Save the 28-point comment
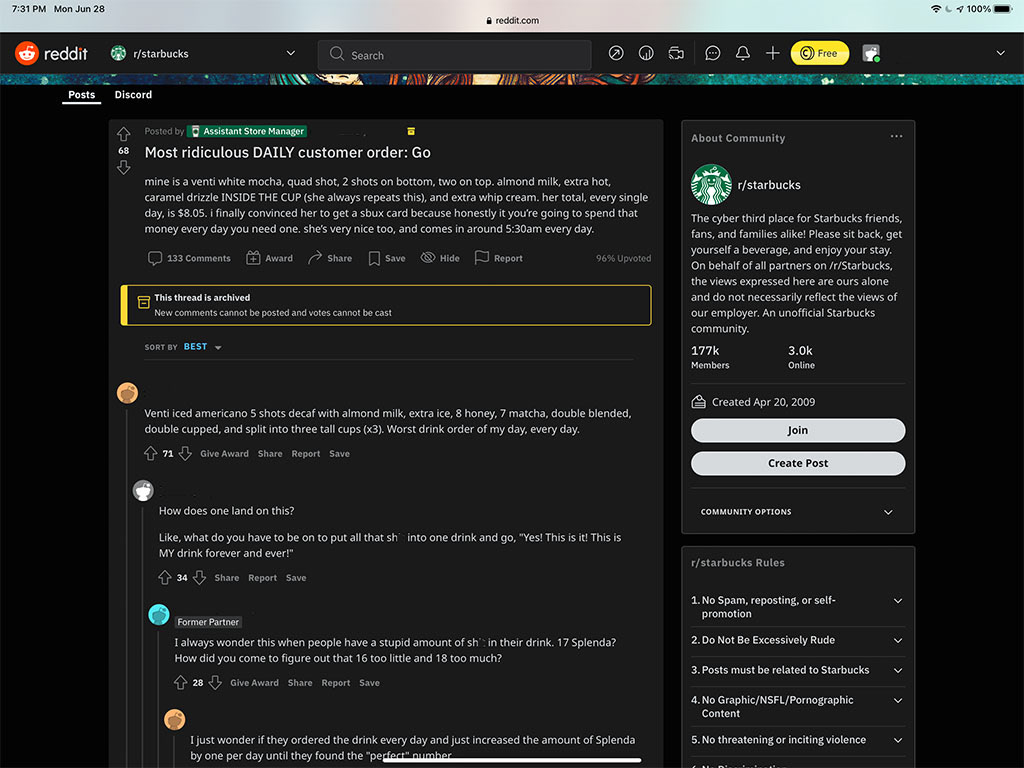Viewport: 1024px width, 768px height. (369, 683)
